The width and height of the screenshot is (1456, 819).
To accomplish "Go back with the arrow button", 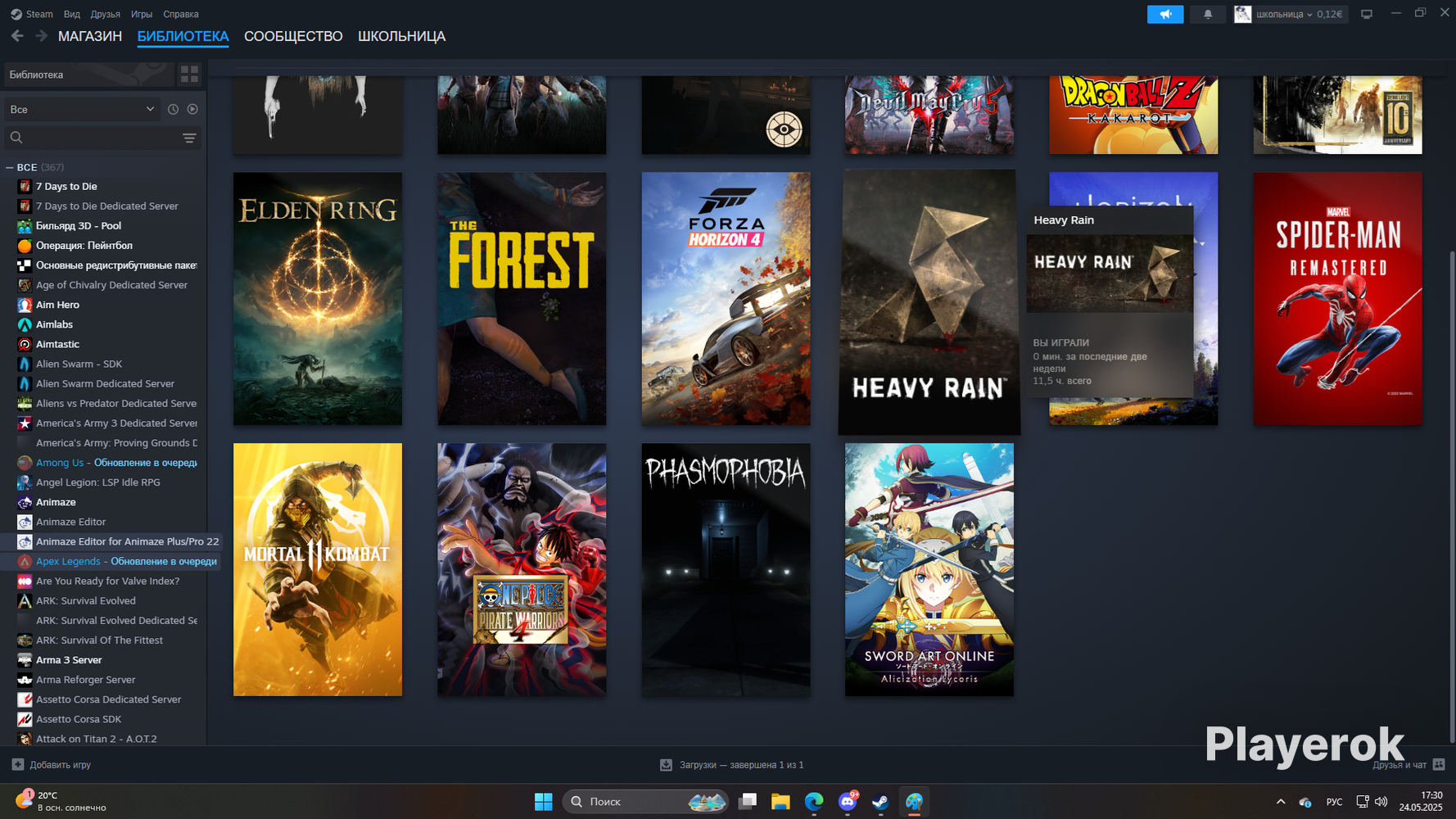I will tap(17, 36).
